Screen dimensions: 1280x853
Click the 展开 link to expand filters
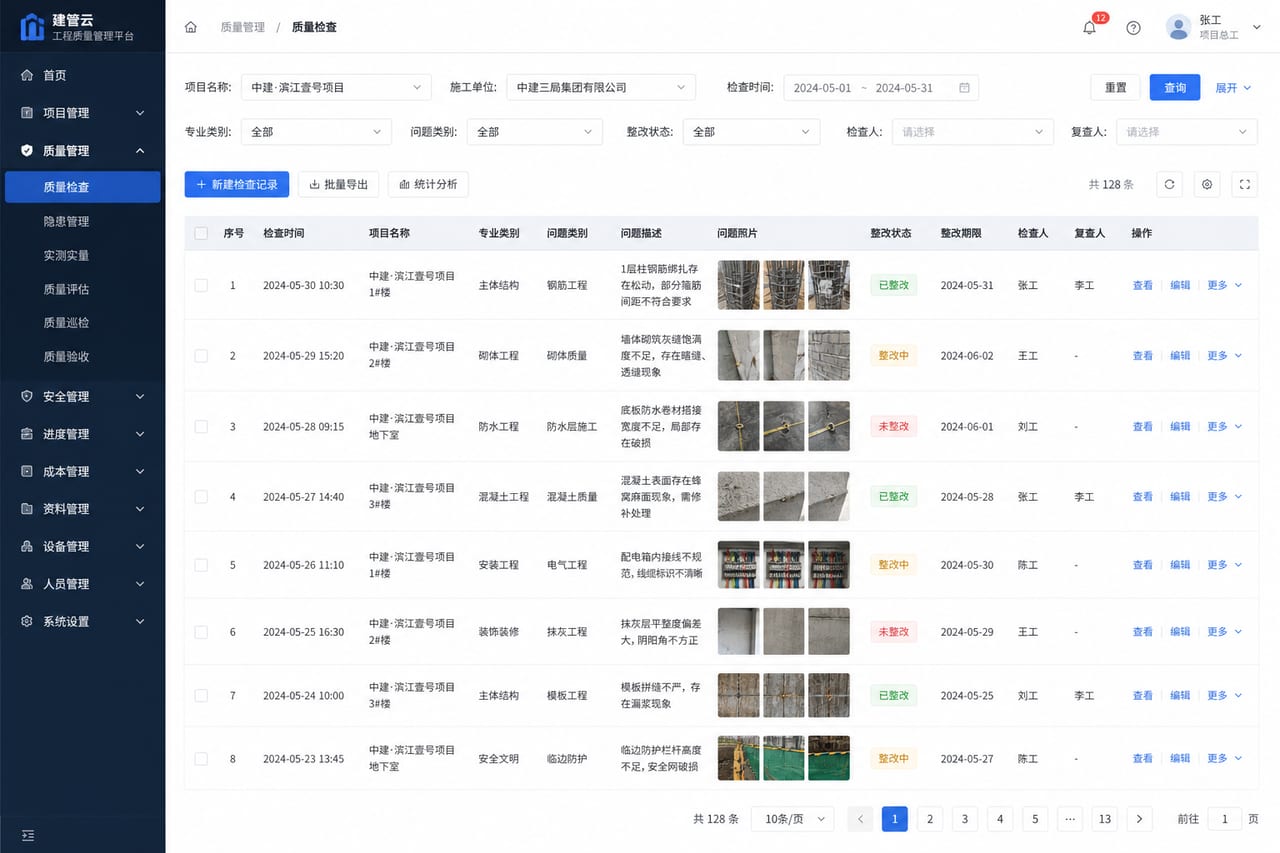point(1233,88)
